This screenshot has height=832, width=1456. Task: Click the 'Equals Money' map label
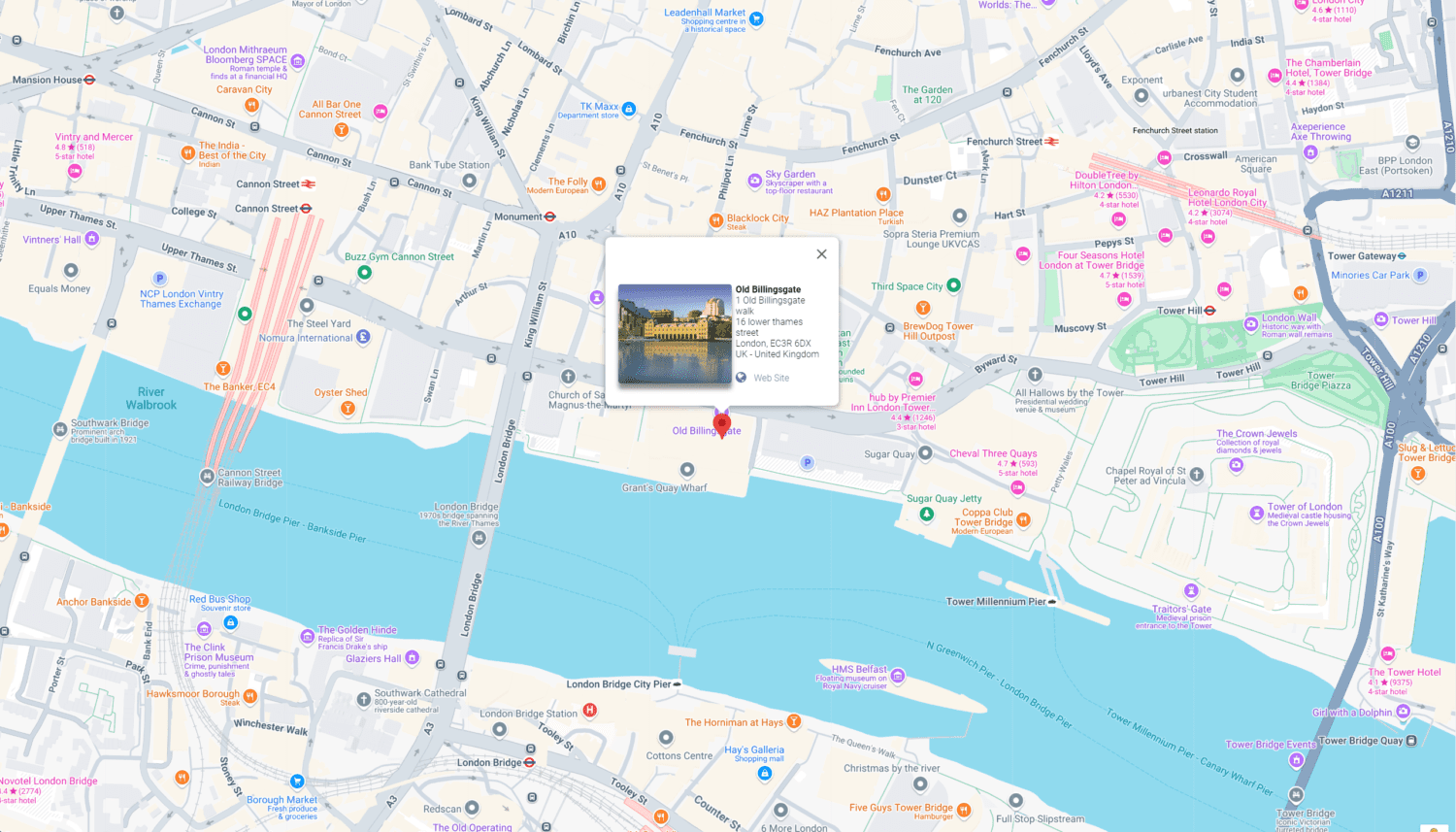click(x=59, y=288)
